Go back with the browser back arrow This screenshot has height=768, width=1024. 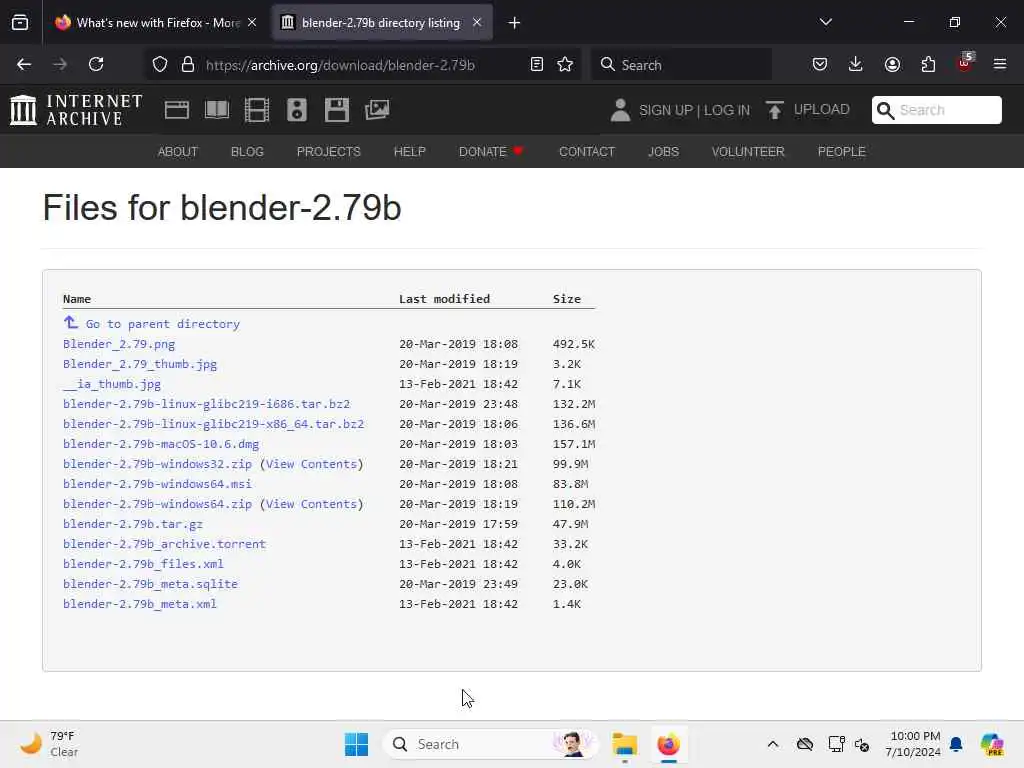pyautogui.click(x=24, y=64)
